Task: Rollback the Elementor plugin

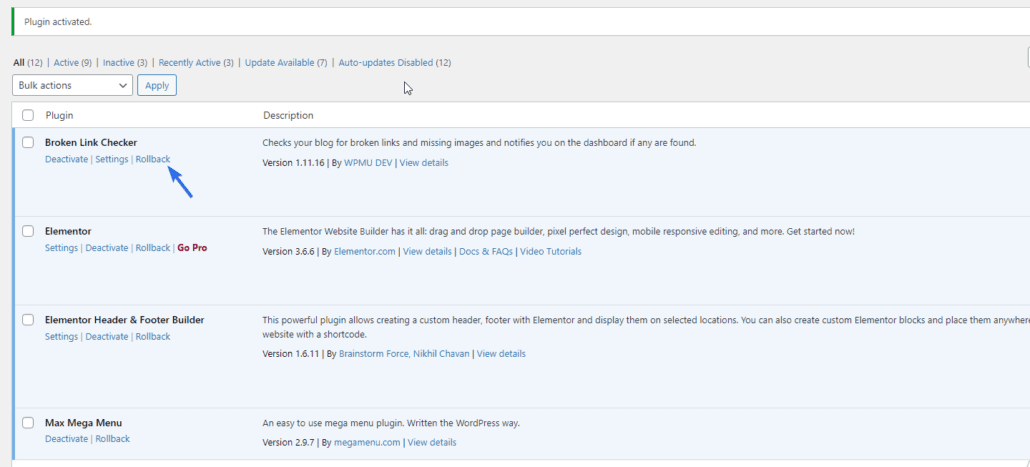Action: coord(153,248)
